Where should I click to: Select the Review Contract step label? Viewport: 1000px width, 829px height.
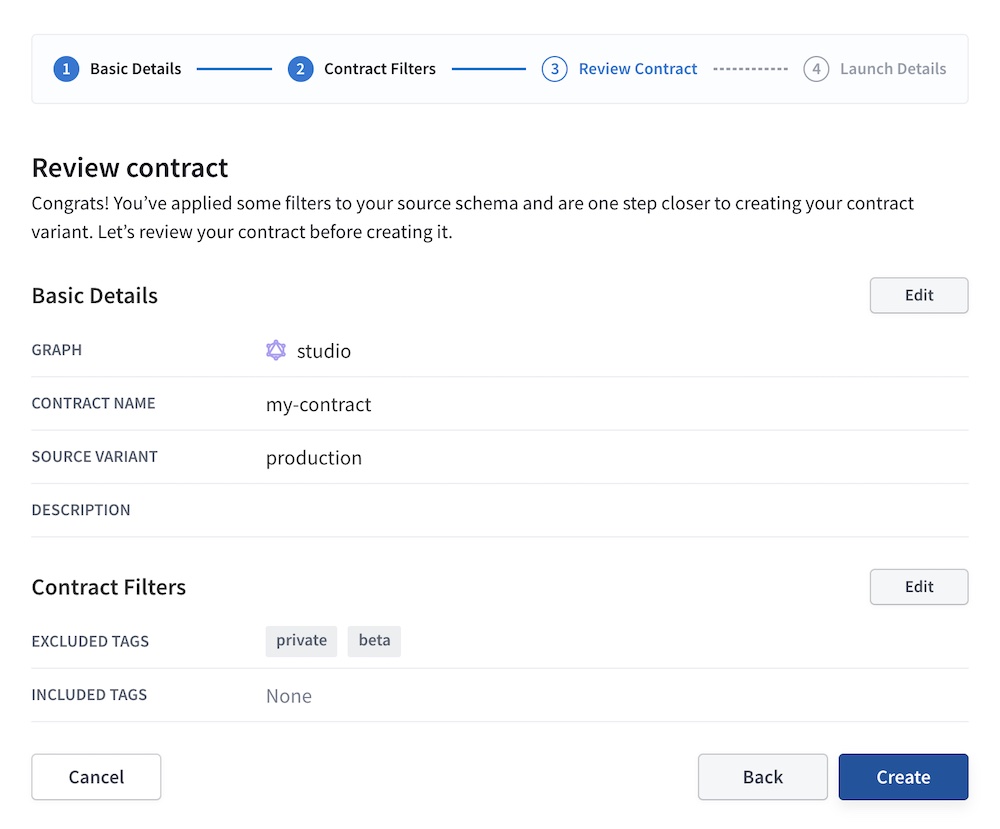point(637,68)
